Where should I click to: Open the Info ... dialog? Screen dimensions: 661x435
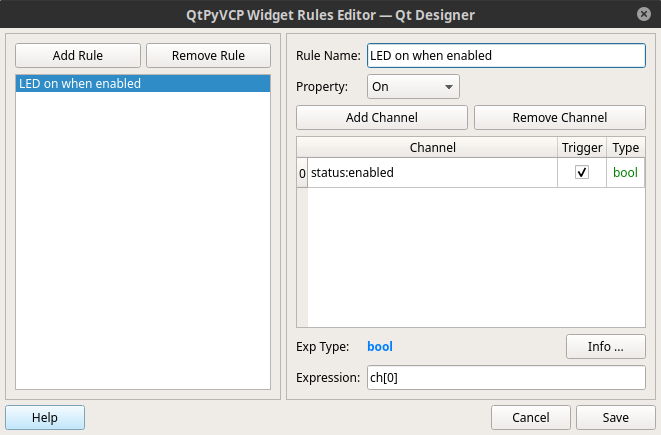pos(606,346)
